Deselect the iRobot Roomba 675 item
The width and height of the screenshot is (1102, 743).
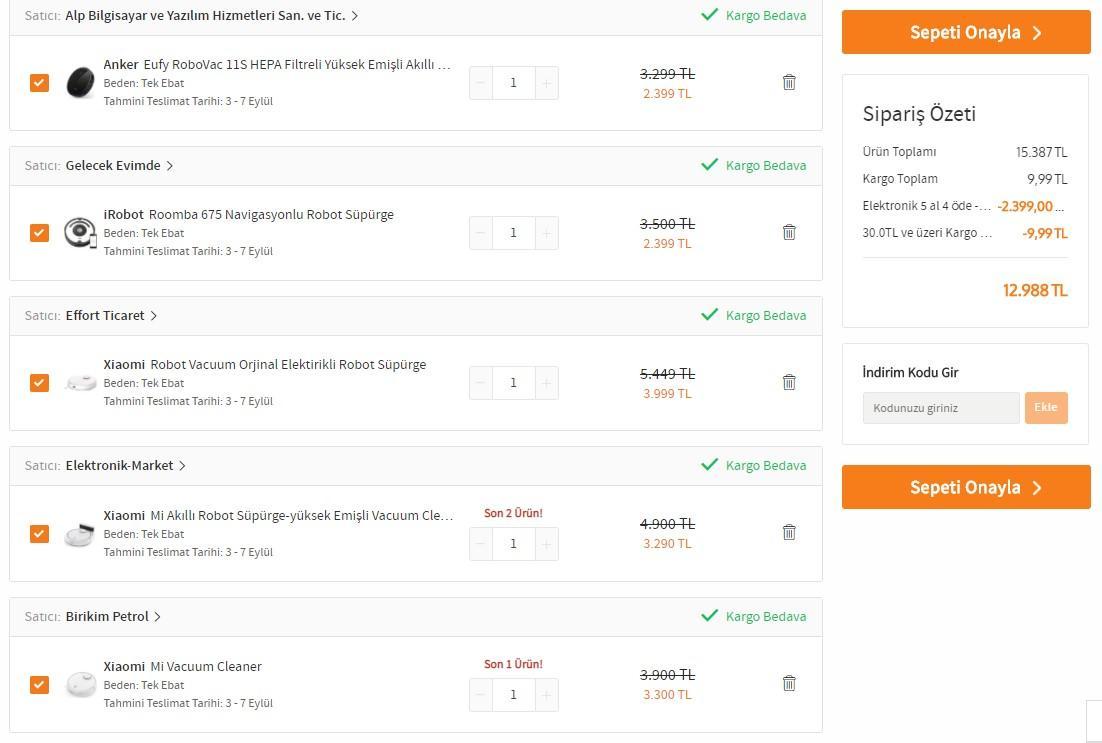(x=39, y=233)
